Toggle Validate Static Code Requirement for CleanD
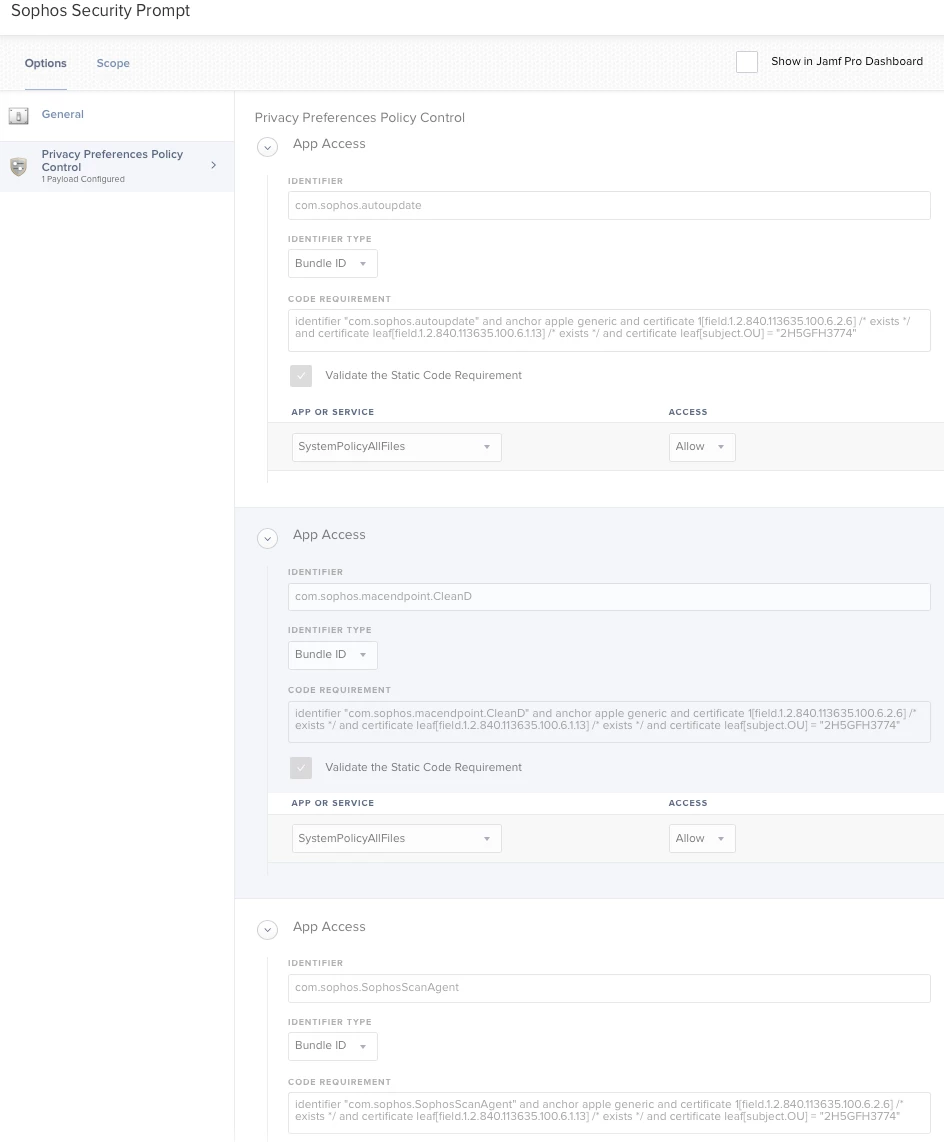The height and width of the screenshot is (1142, 944). [301, 768]
